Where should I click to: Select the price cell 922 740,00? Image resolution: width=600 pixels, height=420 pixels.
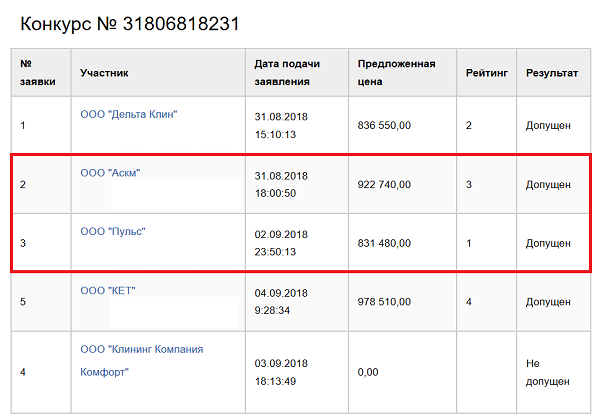[x=384, y=185]
